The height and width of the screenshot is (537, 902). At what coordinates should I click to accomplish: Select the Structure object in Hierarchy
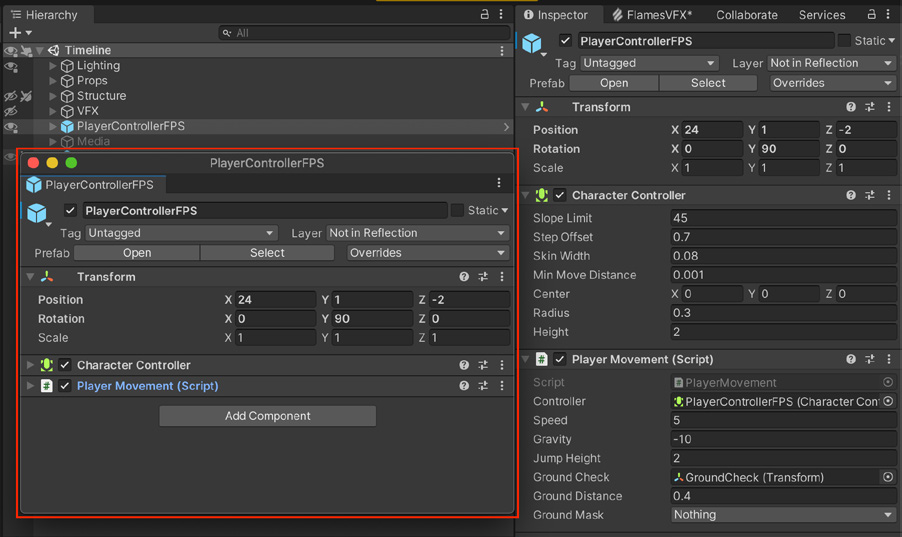point(101,96)
